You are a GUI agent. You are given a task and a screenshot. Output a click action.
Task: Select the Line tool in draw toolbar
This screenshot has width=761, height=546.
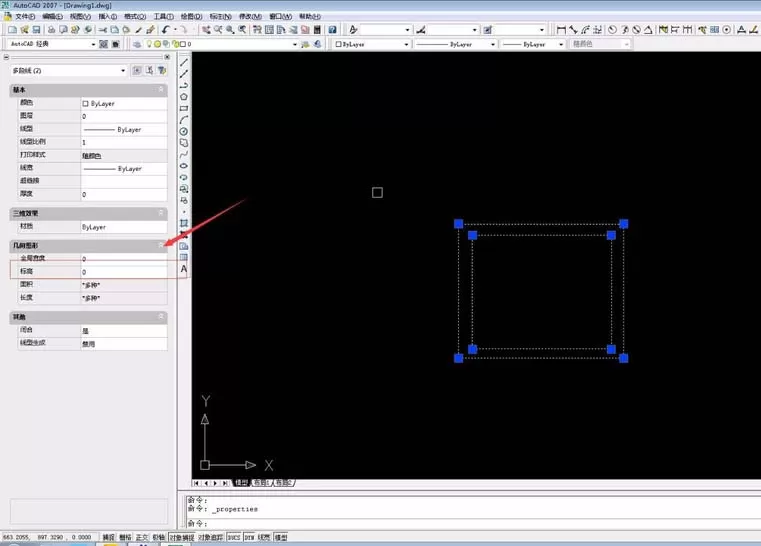(184, 63)
